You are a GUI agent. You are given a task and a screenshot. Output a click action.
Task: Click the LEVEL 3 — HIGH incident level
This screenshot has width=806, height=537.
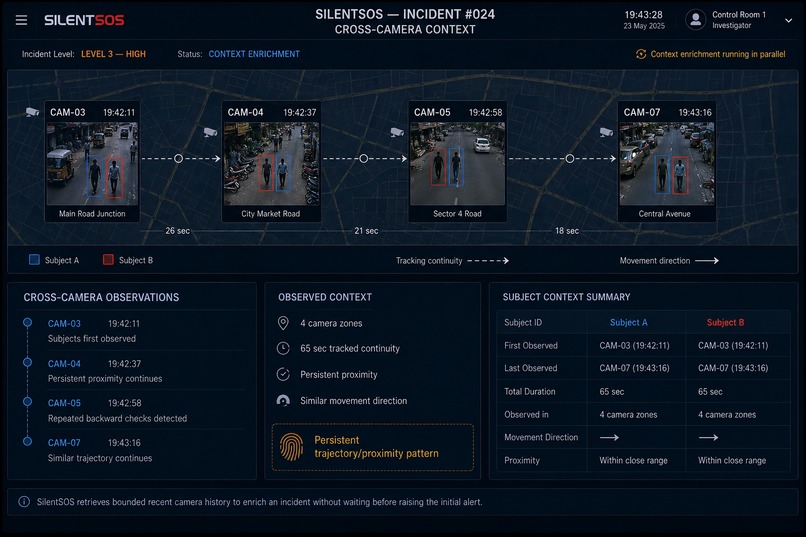click(114, 54)
